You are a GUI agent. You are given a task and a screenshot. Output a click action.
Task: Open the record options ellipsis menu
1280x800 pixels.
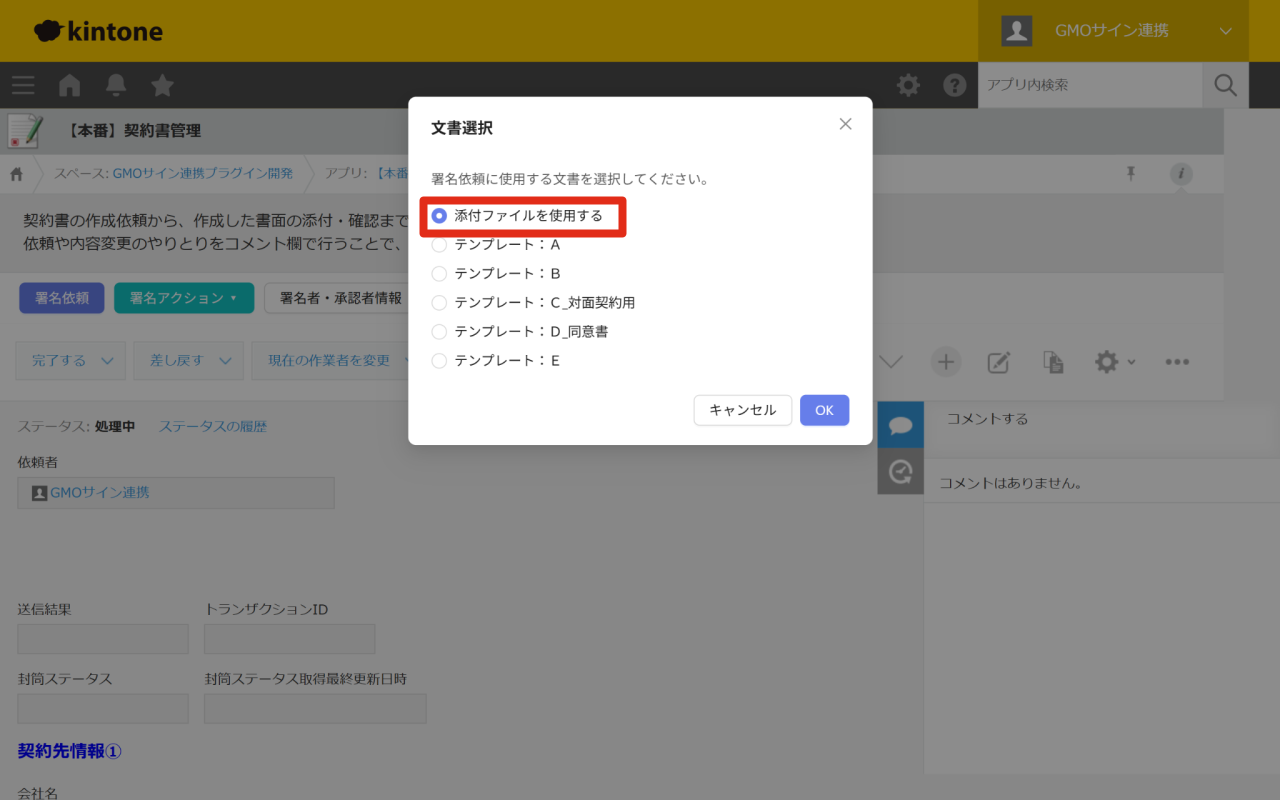[x=1177, y=361]
